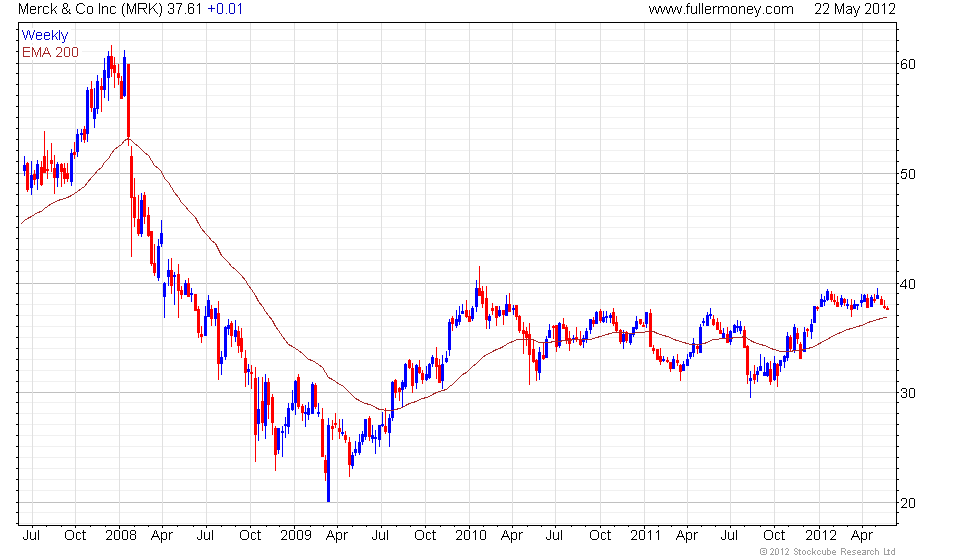Click the 60 price axis label
This screenshot has width=980, height=560.
click(x=908, y=64)
